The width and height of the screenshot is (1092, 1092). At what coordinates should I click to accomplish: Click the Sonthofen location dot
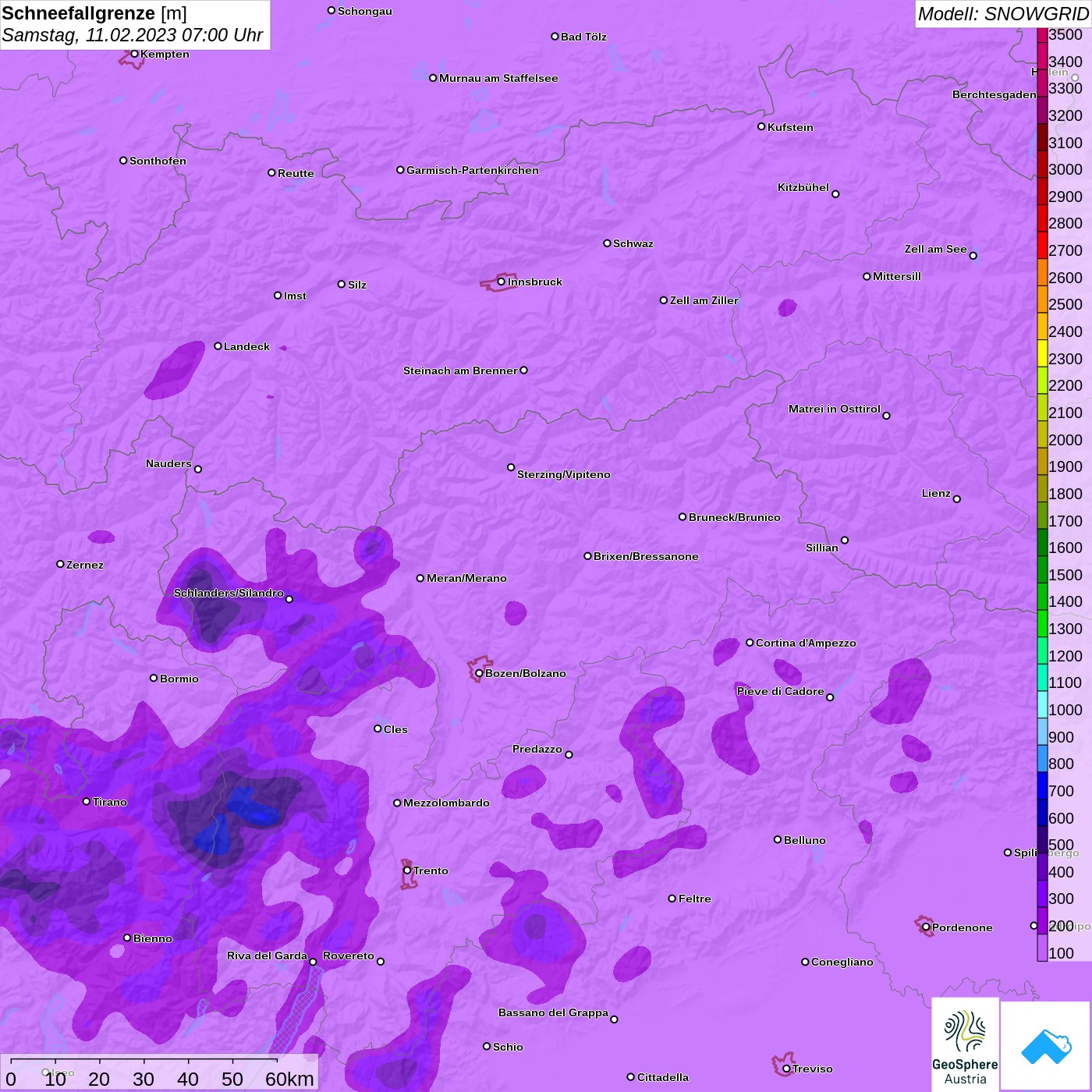[123, 161]
